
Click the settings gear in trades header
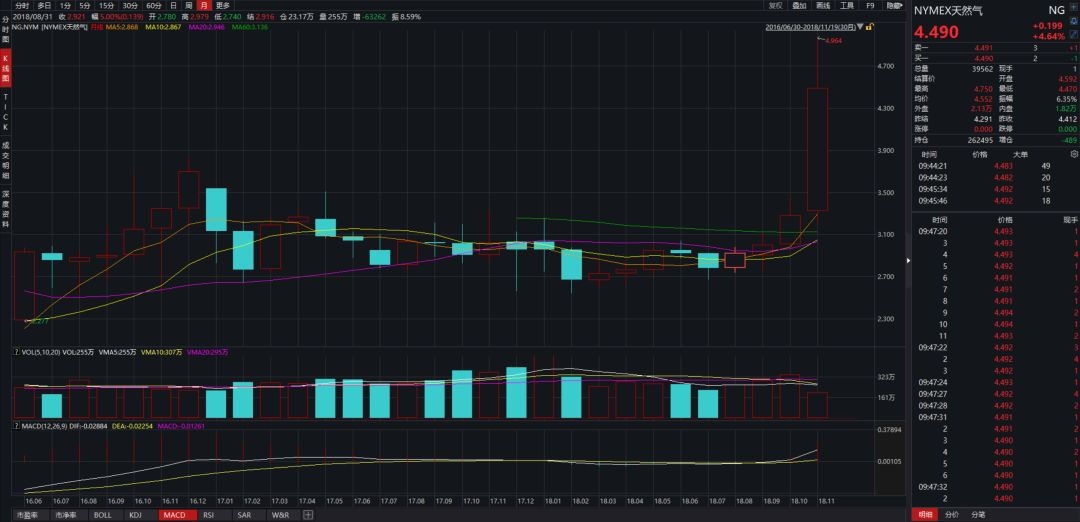pyautogui.click(x=1073, y=155)
